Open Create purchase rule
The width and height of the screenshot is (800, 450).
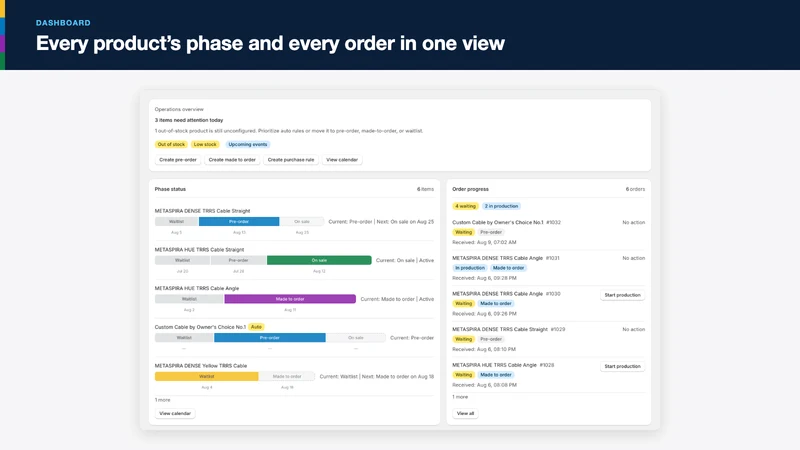point(291,160)
